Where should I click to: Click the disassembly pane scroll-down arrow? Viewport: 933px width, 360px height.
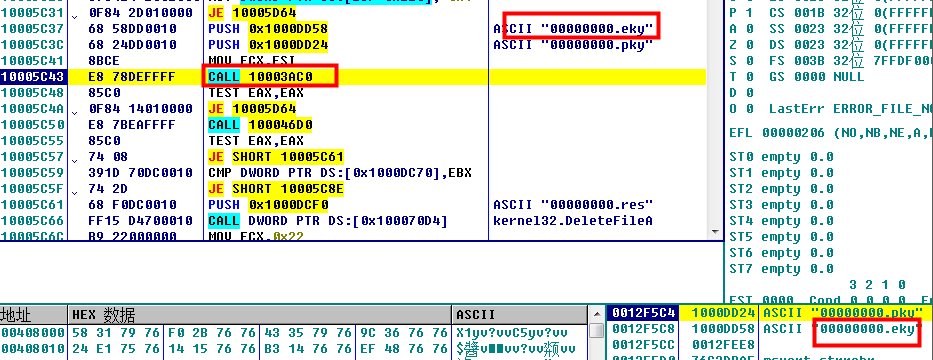coord(715,231)
